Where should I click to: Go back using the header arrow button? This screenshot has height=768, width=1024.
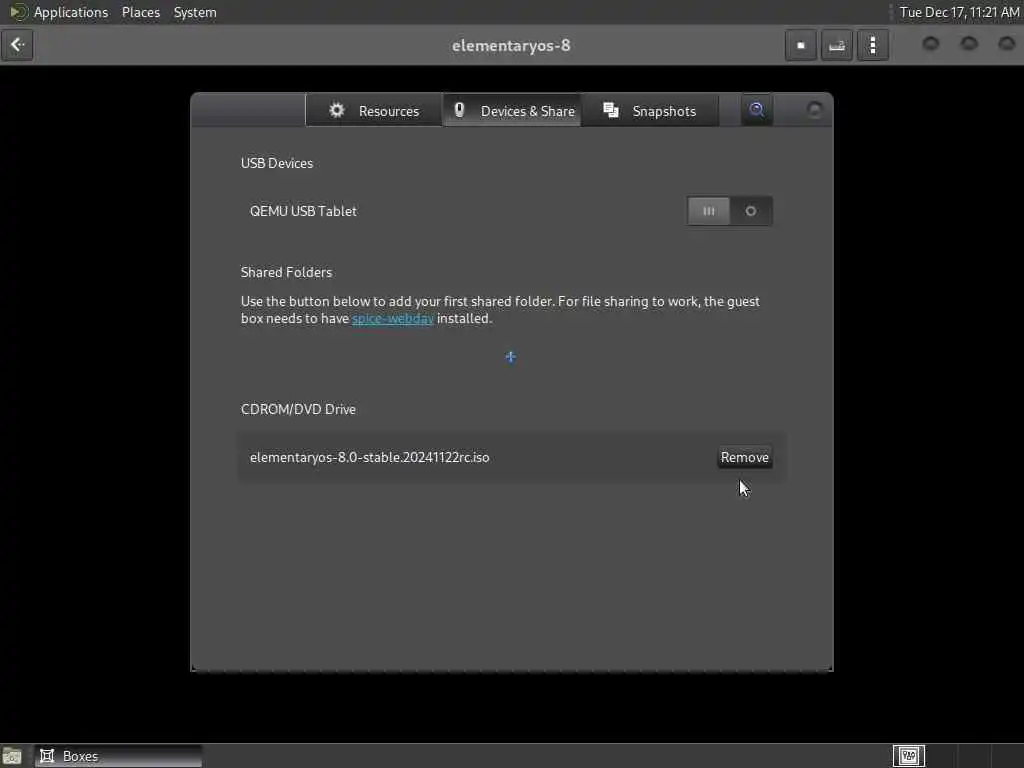pyautogui.click(x=17, y=45)
